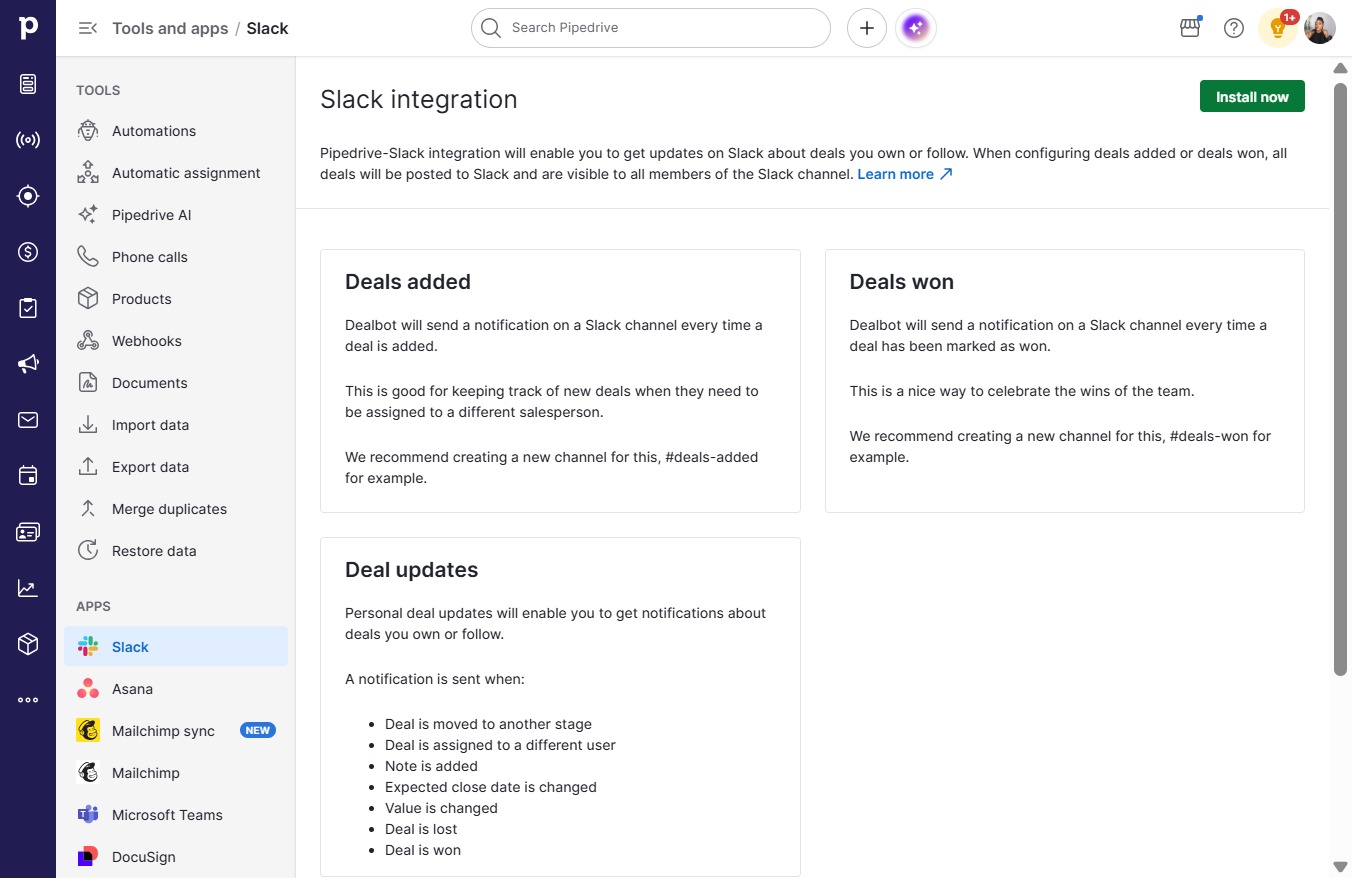Select the Slack app in the sidebar
The height and width of the screenshot is (878, 1352).
tap(176, 647)
